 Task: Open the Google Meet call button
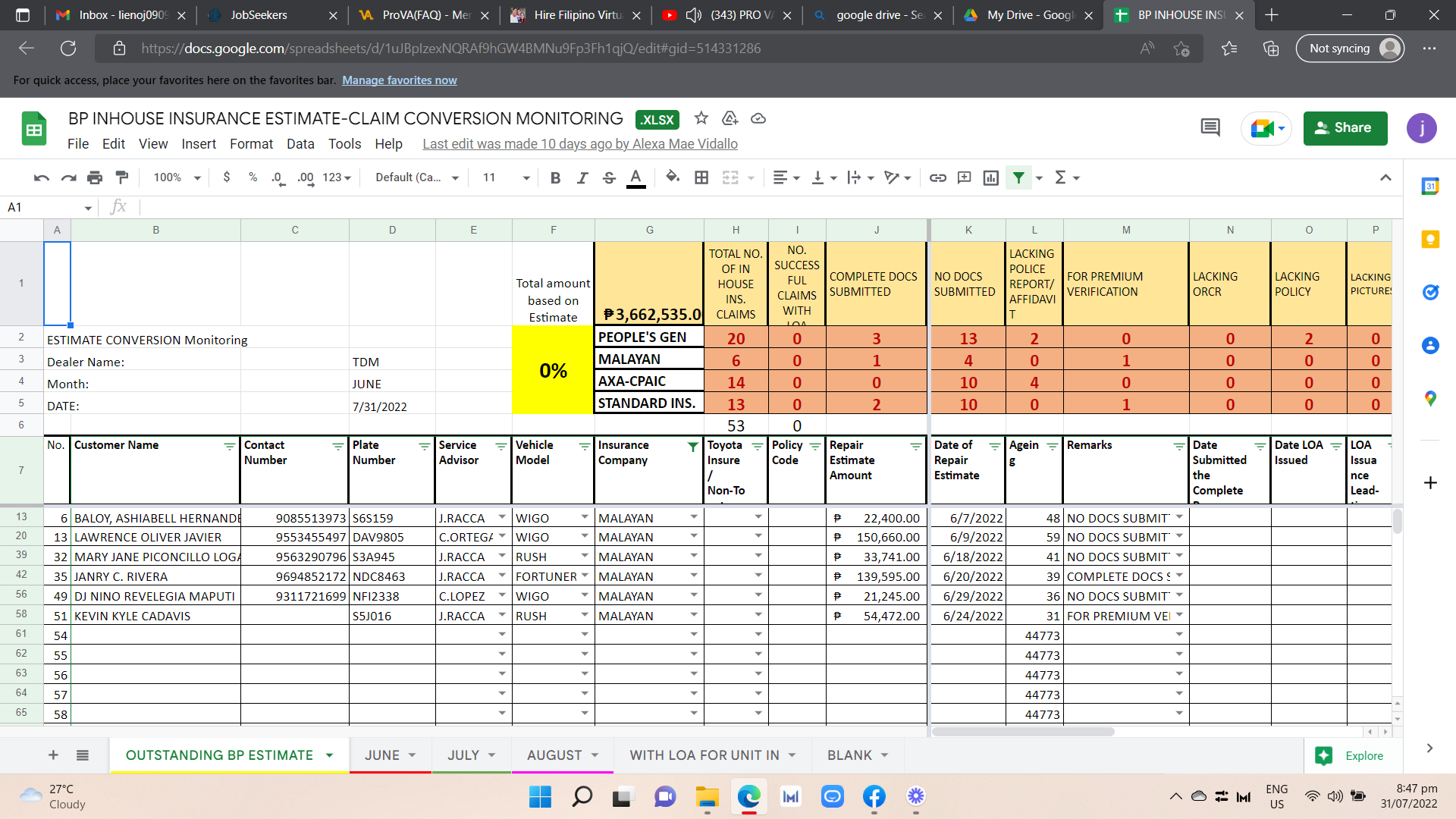click(x=1266, y=128)
